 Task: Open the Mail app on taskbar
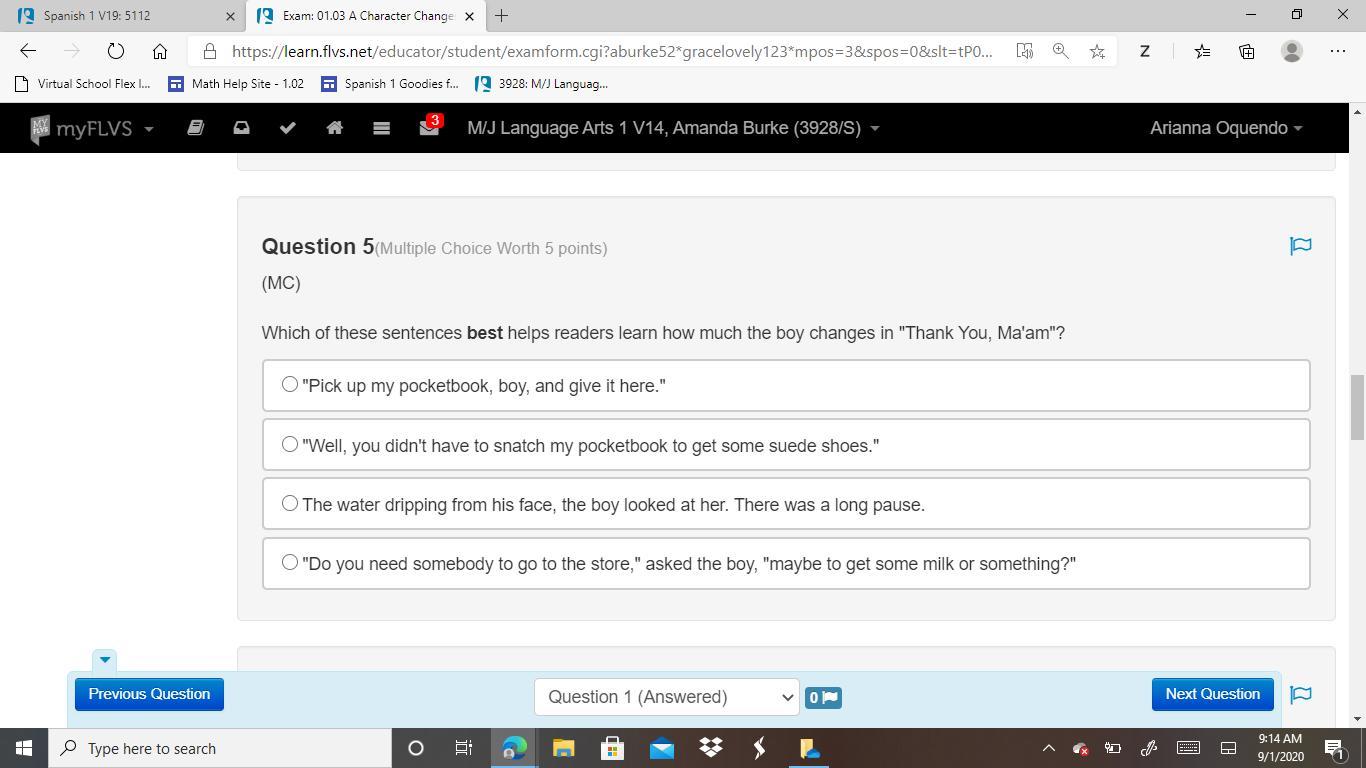(662, 748)
